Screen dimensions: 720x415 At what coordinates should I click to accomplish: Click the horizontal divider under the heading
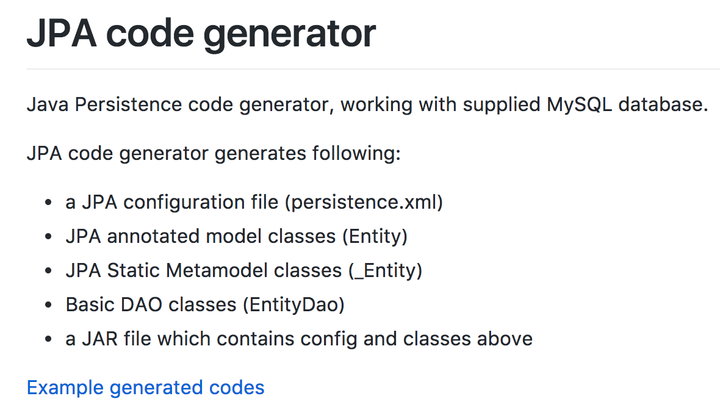(373, 69)
